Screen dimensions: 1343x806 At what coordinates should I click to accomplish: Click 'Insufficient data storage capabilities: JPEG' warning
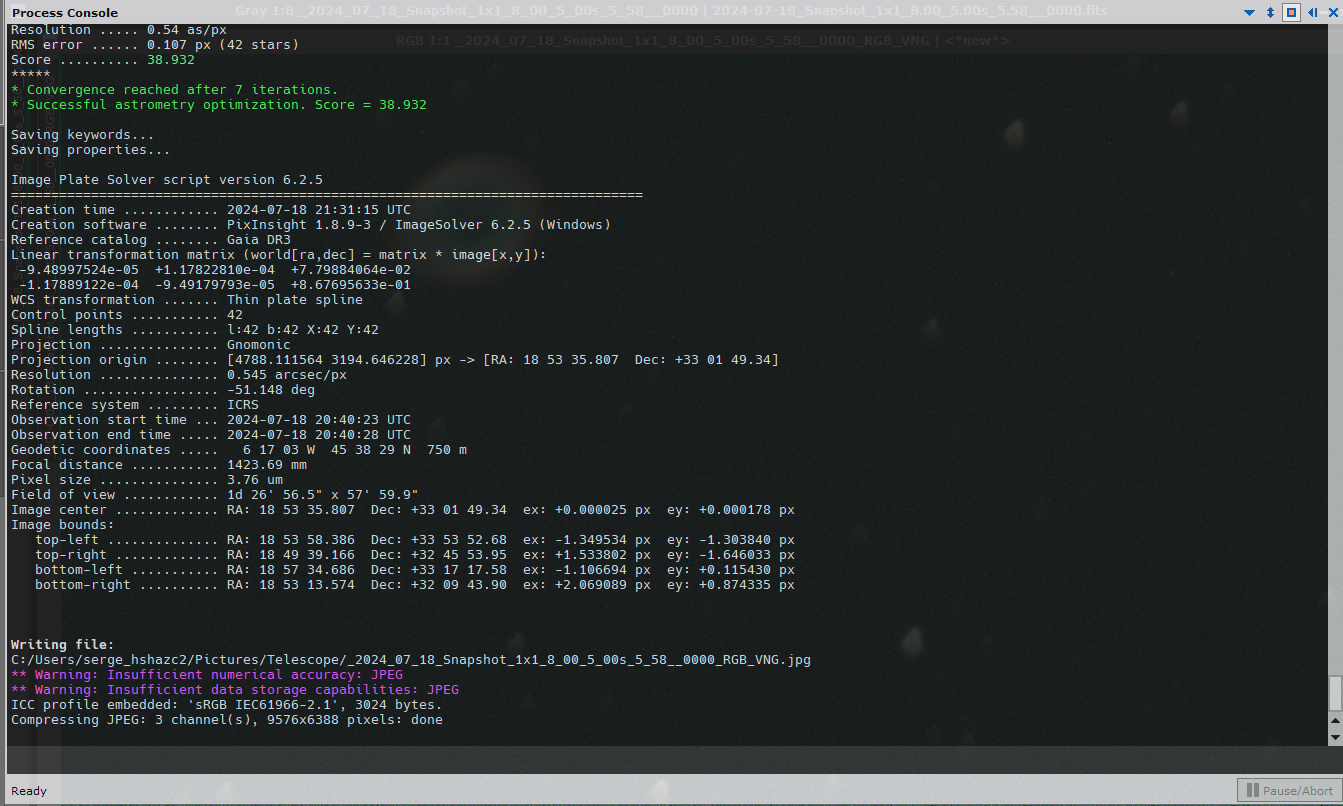[x=235, y=690]
